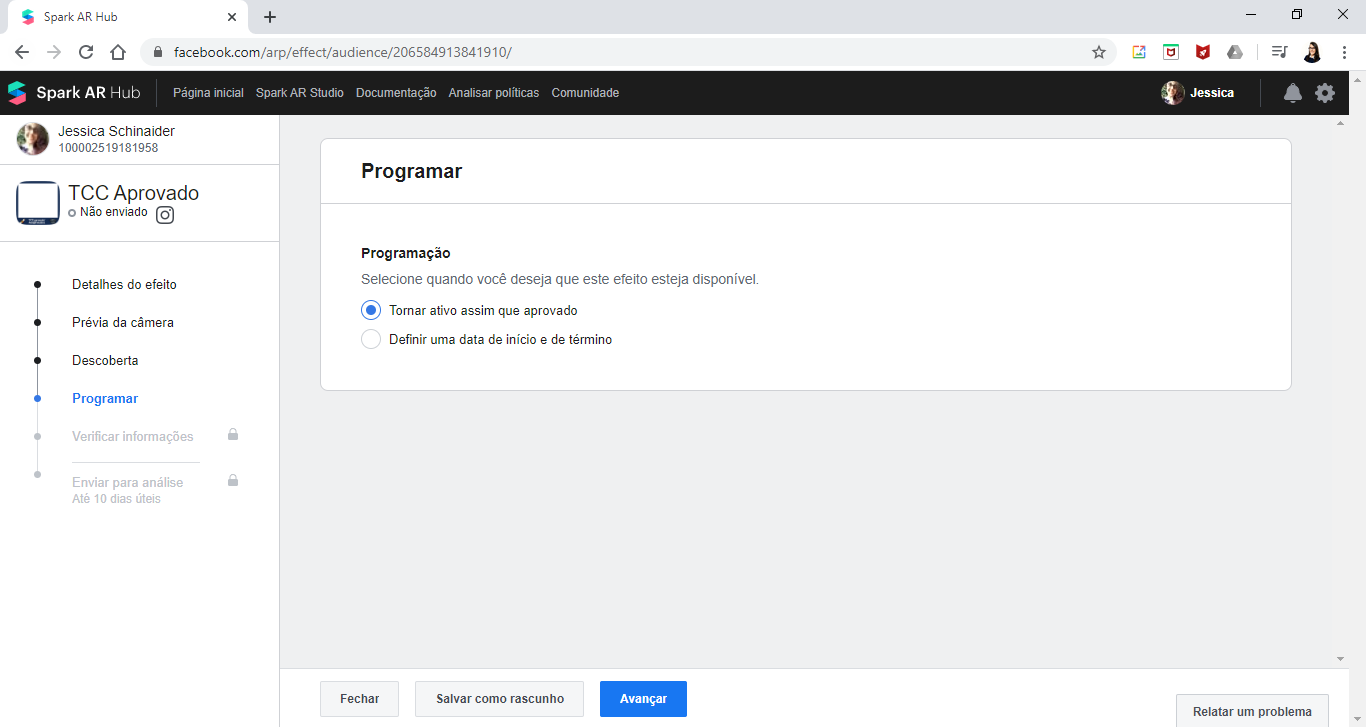Close the Spark AR Hub tab
This screenshot has width=1366, height=727.
pyautogui.click(x=232, y=17)
